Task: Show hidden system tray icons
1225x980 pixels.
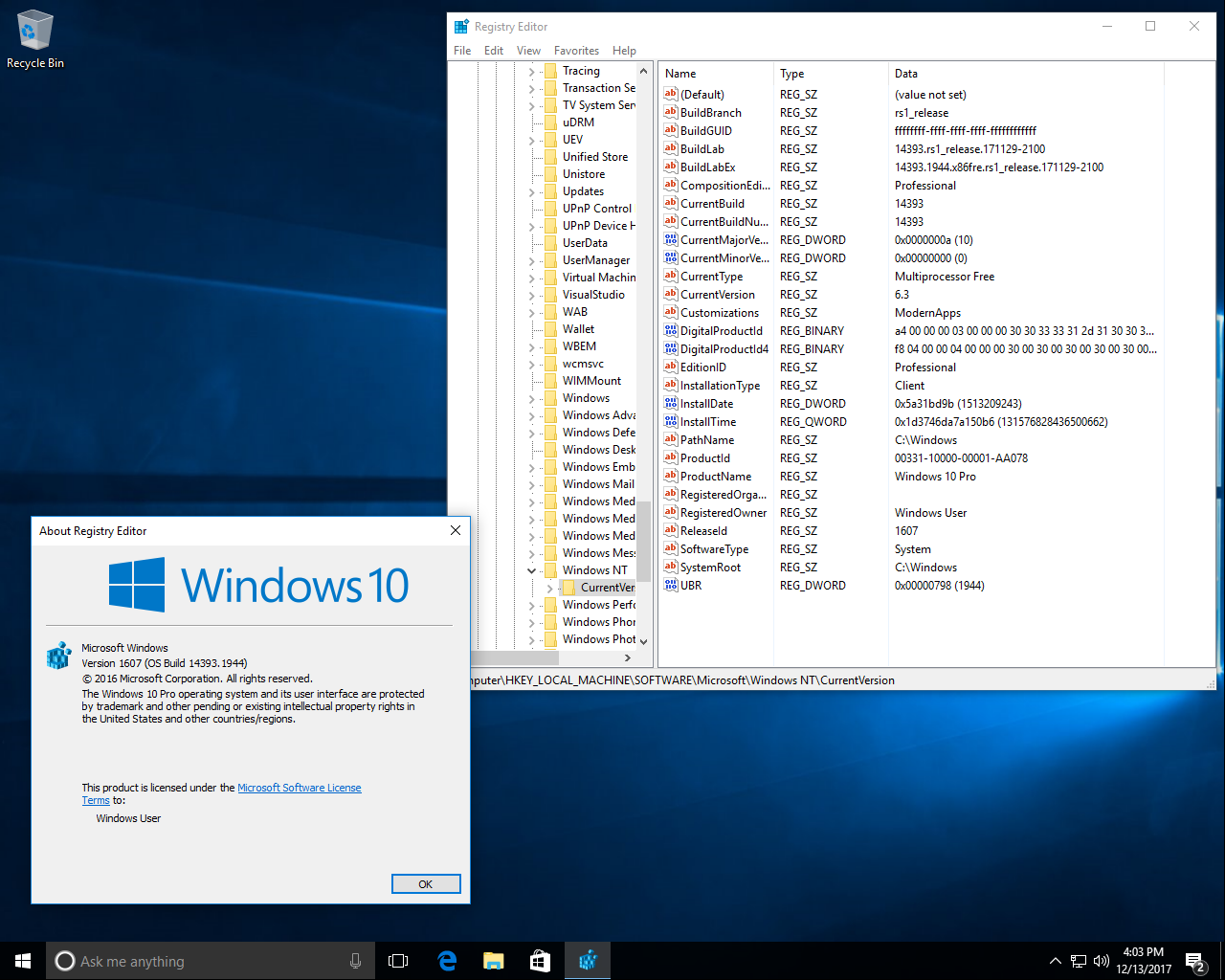Action: pyautogui.click(x=1055, y=961)
